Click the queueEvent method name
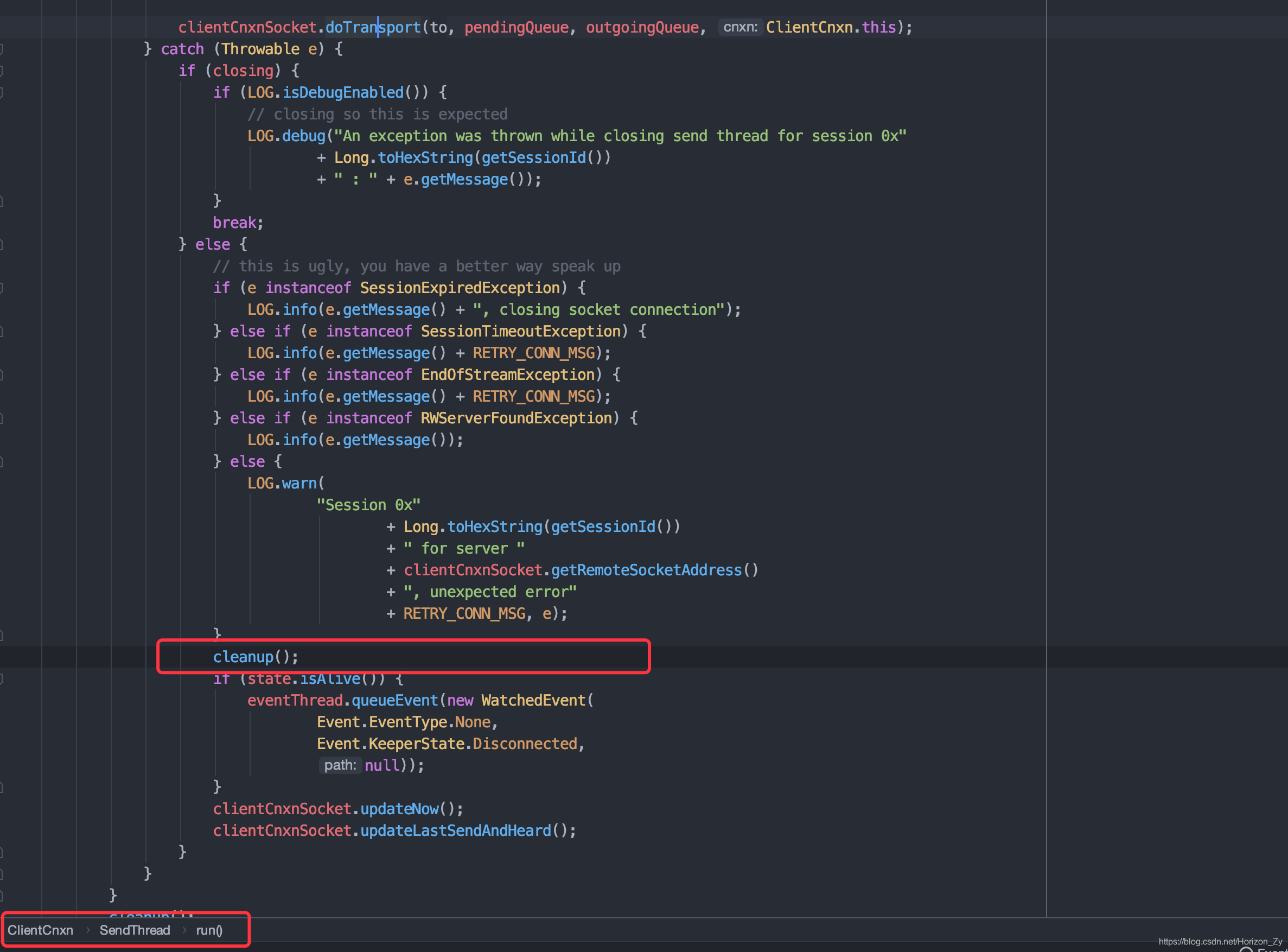This screenshot has width=1288, height=952. coord(395,701)
